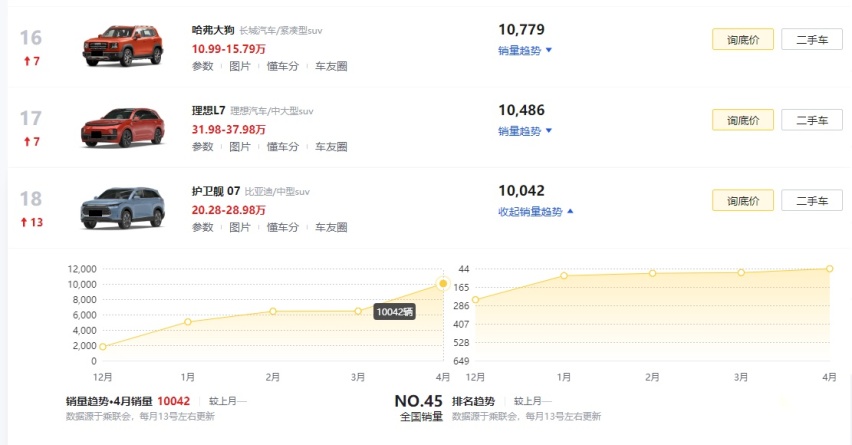
Task: Click rank number 16
Action: coord(30,37)
